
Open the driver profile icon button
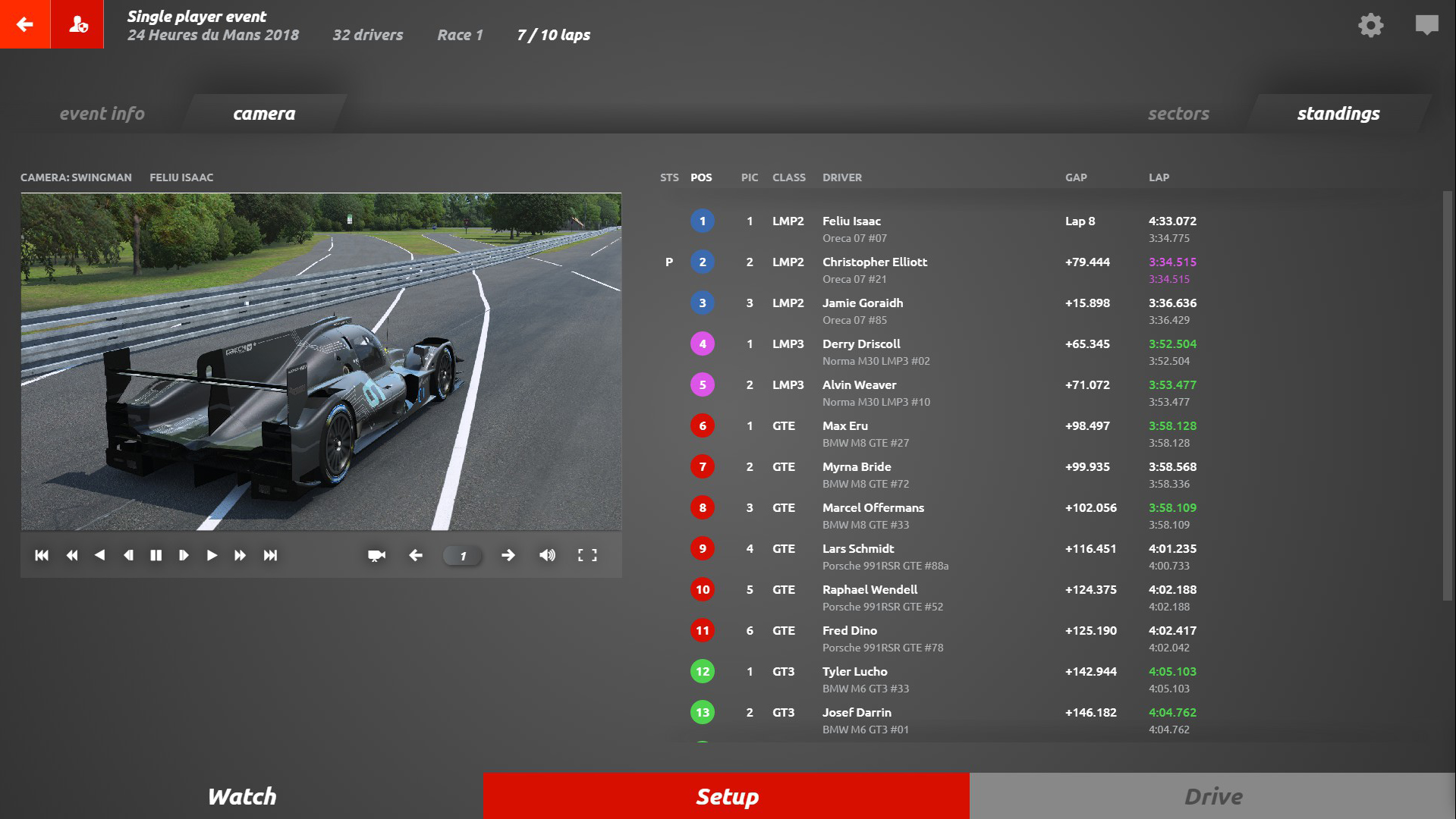click(x=77, y=24)
